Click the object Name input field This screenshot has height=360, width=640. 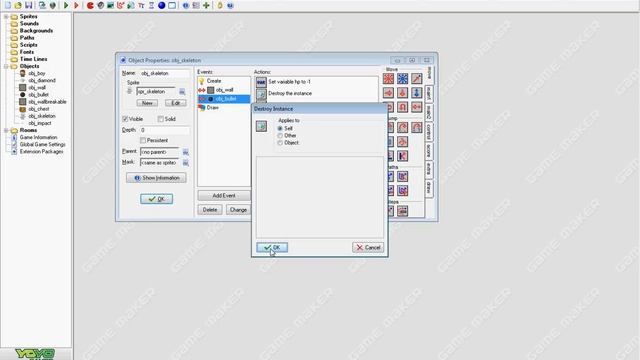coord(164,73)
